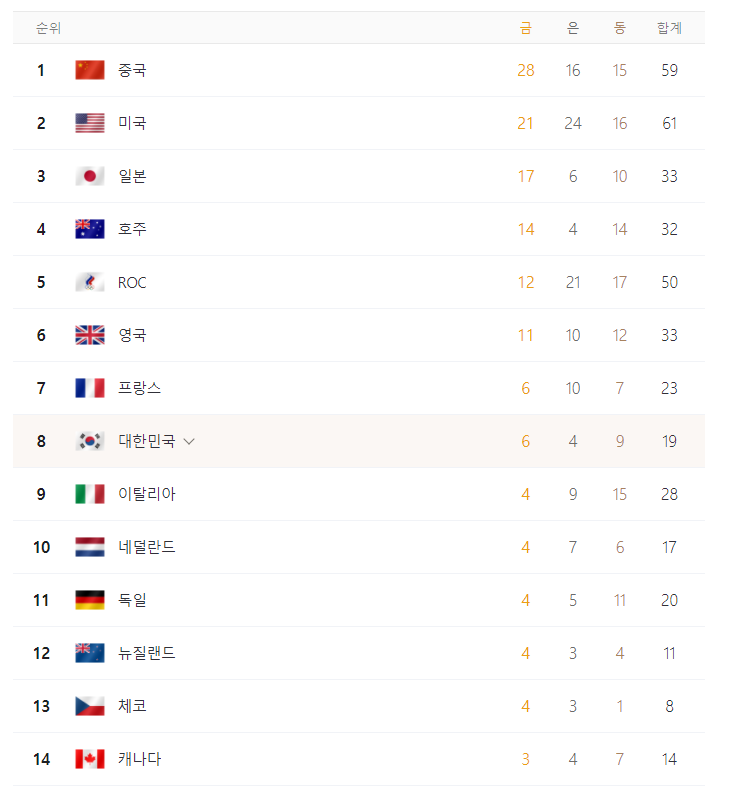734x791 pixels.
Task: Click the United Kingdom flag icon
Action: 90,335
